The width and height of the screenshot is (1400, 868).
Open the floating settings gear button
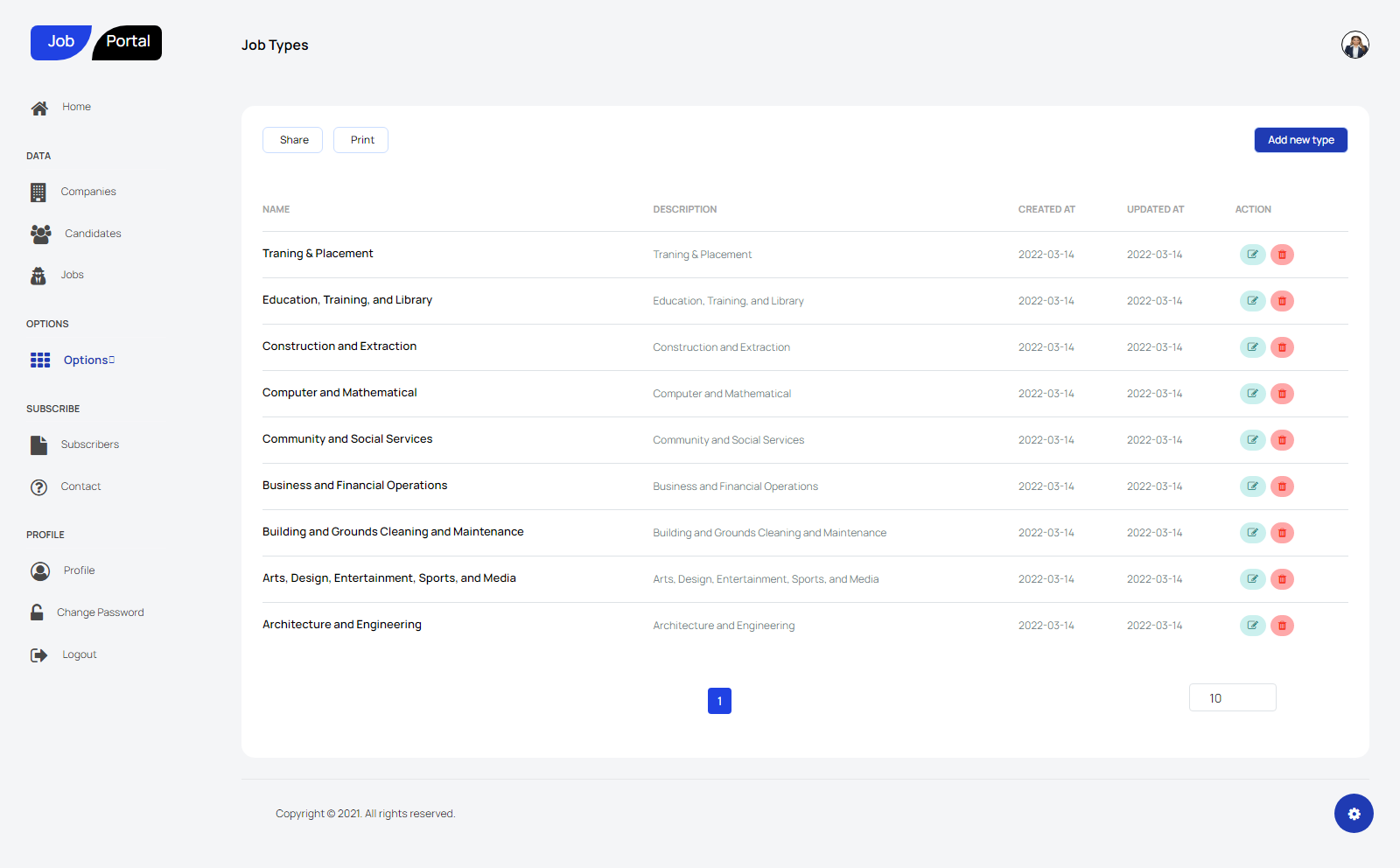click(1354, 814)
